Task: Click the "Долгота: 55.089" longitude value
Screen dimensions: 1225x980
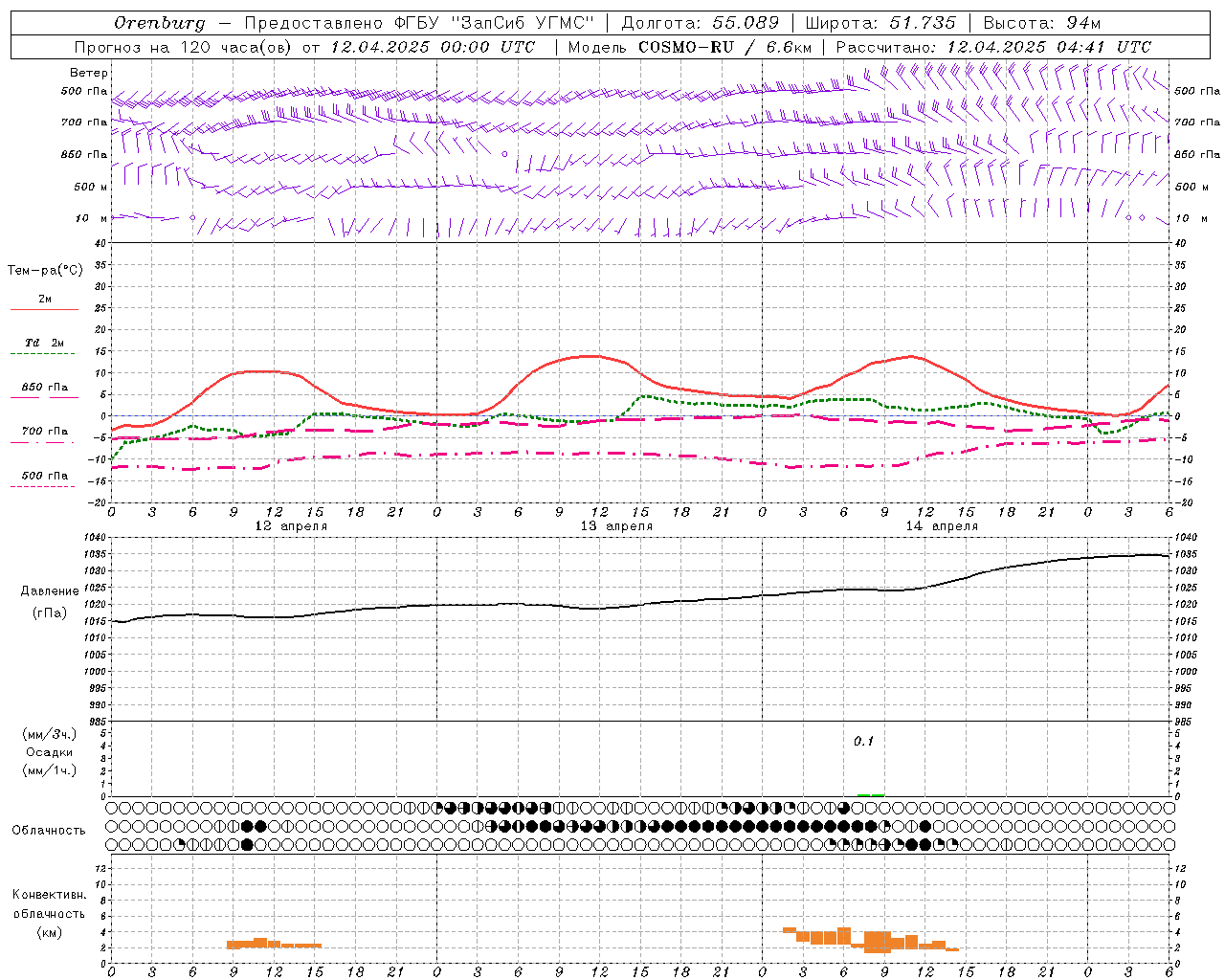Action: 701,23
